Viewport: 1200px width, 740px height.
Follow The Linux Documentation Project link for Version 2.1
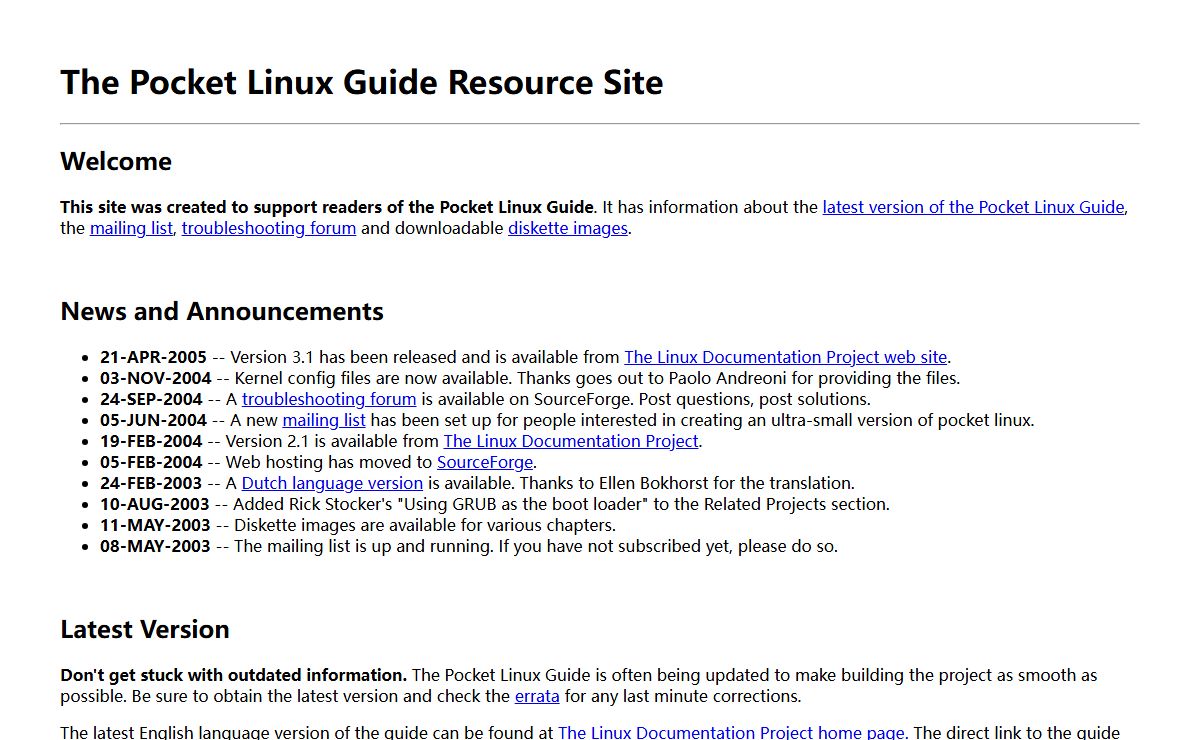click(x=571, y=441)
